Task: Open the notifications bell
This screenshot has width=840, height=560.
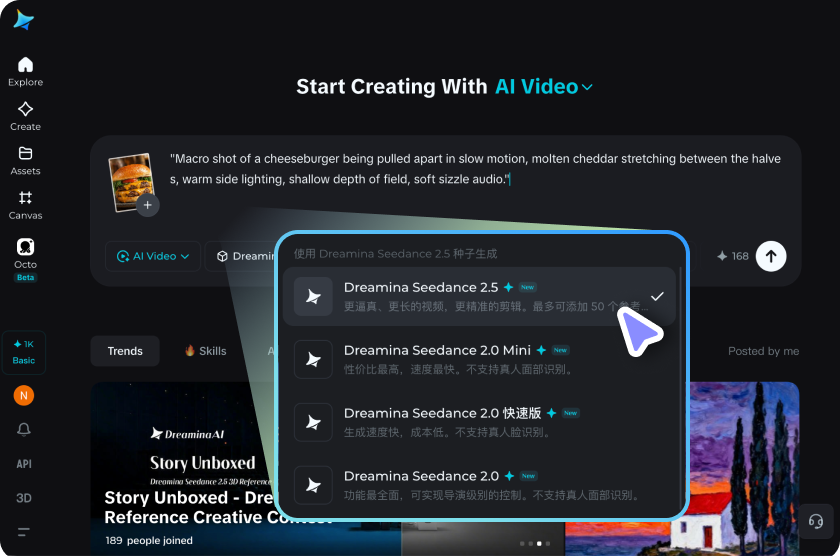Action: pos(24,429)
